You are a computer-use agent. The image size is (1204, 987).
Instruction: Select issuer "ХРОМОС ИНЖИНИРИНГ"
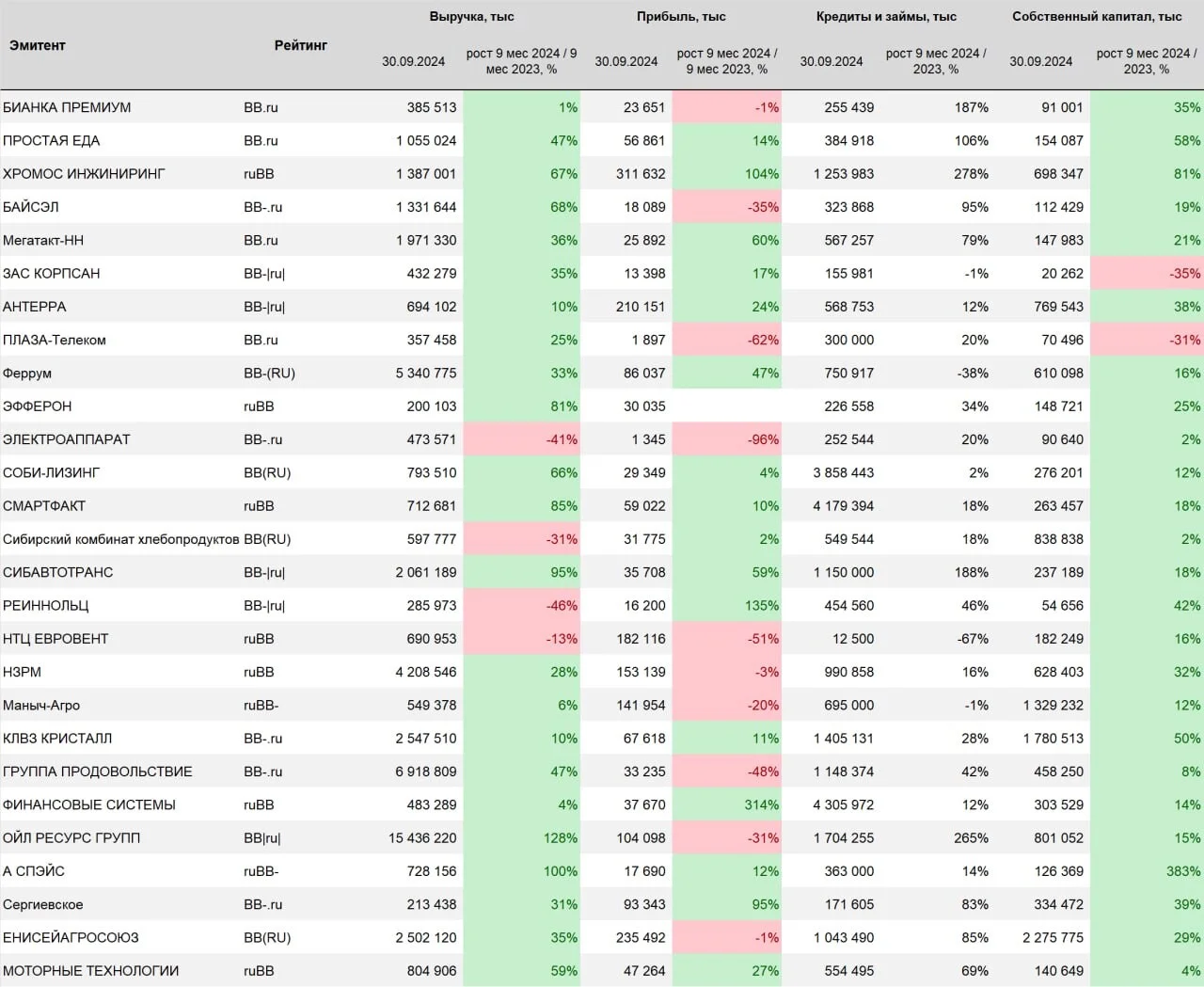coord(84,174)
